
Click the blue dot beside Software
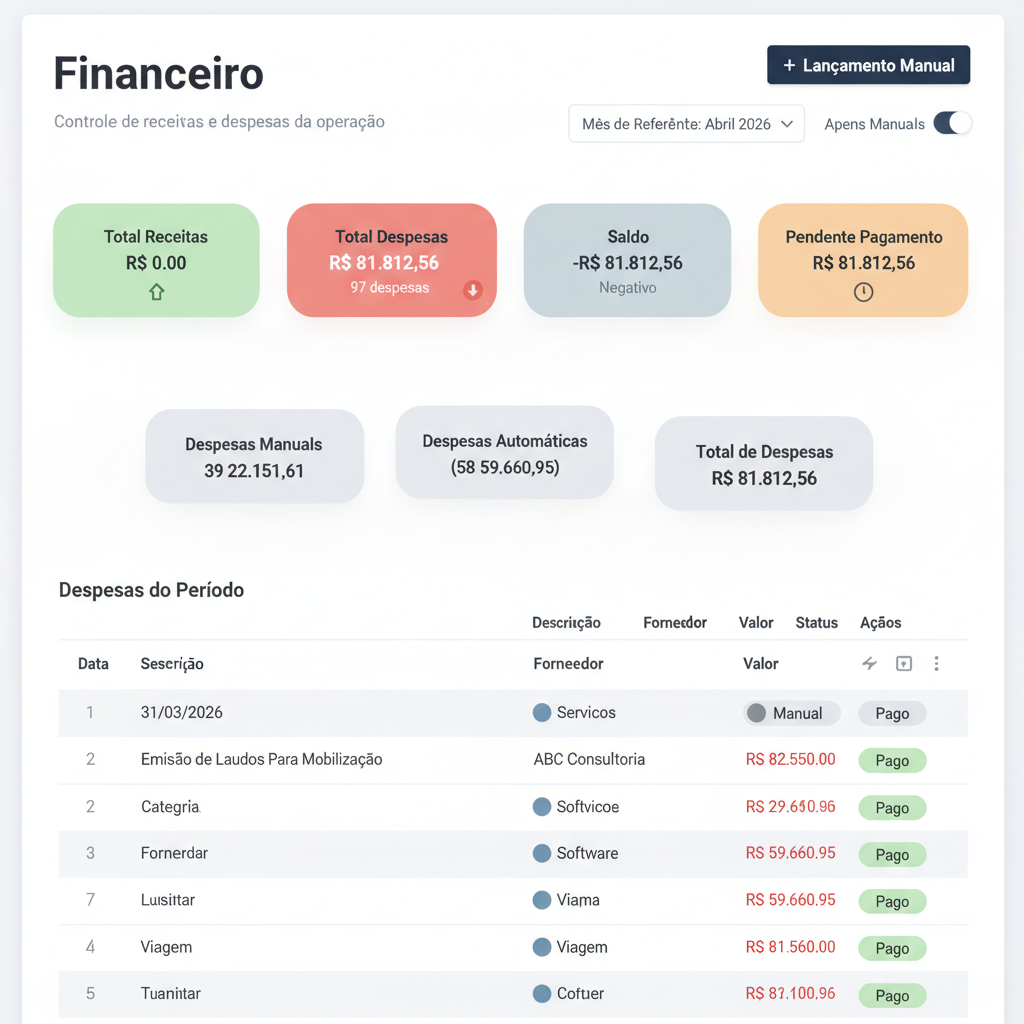tap(542, 853)
